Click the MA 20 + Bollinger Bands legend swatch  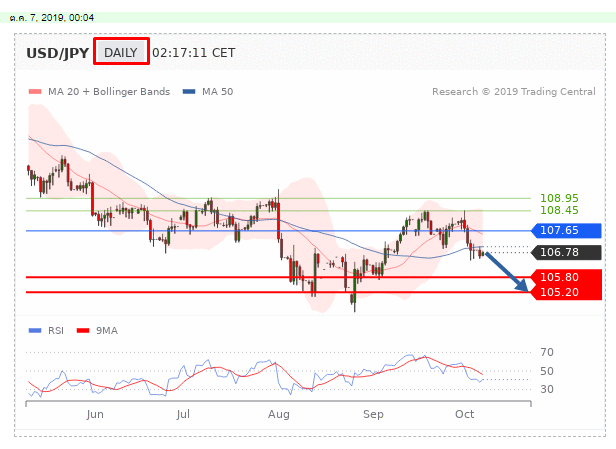pyautogui.click(x=35, y=92)
